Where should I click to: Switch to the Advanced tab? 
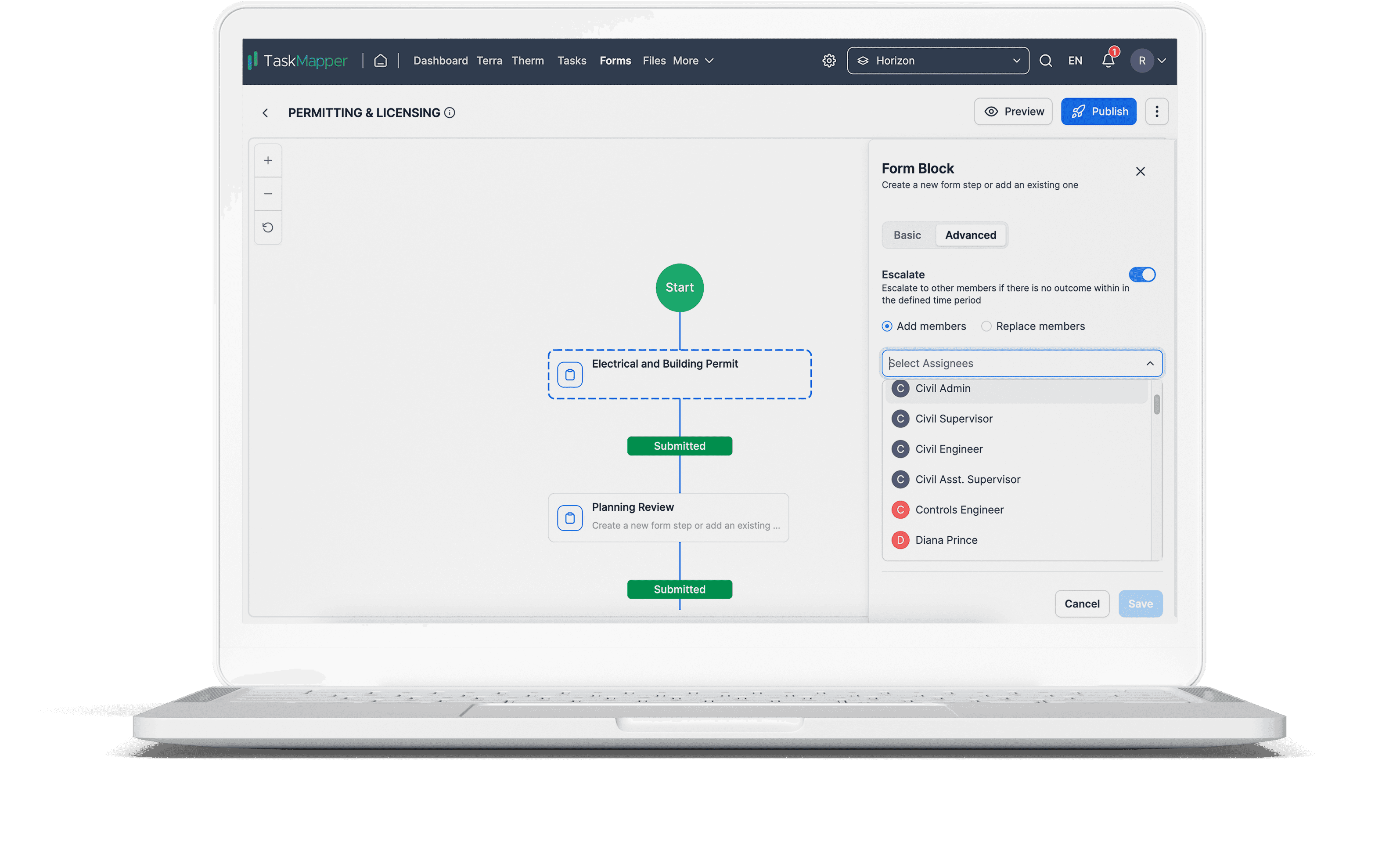[x=971, y=235]
